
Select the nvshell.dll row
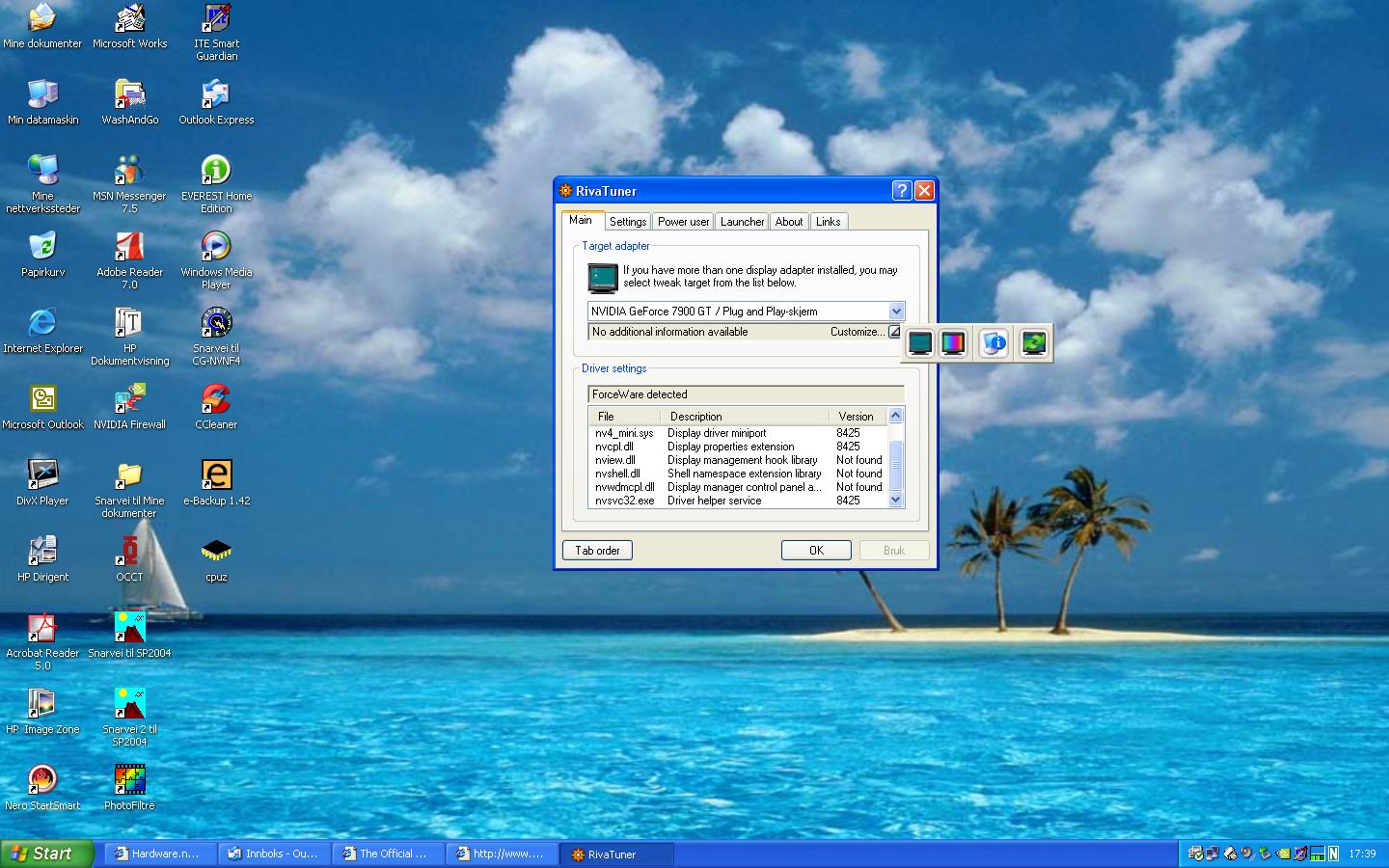(x=738, y=474)
